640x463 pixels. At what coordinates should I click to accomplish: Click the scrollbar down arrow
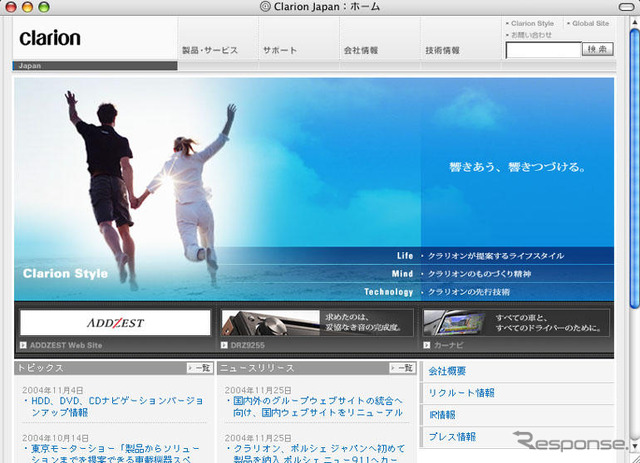pos(634,446)
